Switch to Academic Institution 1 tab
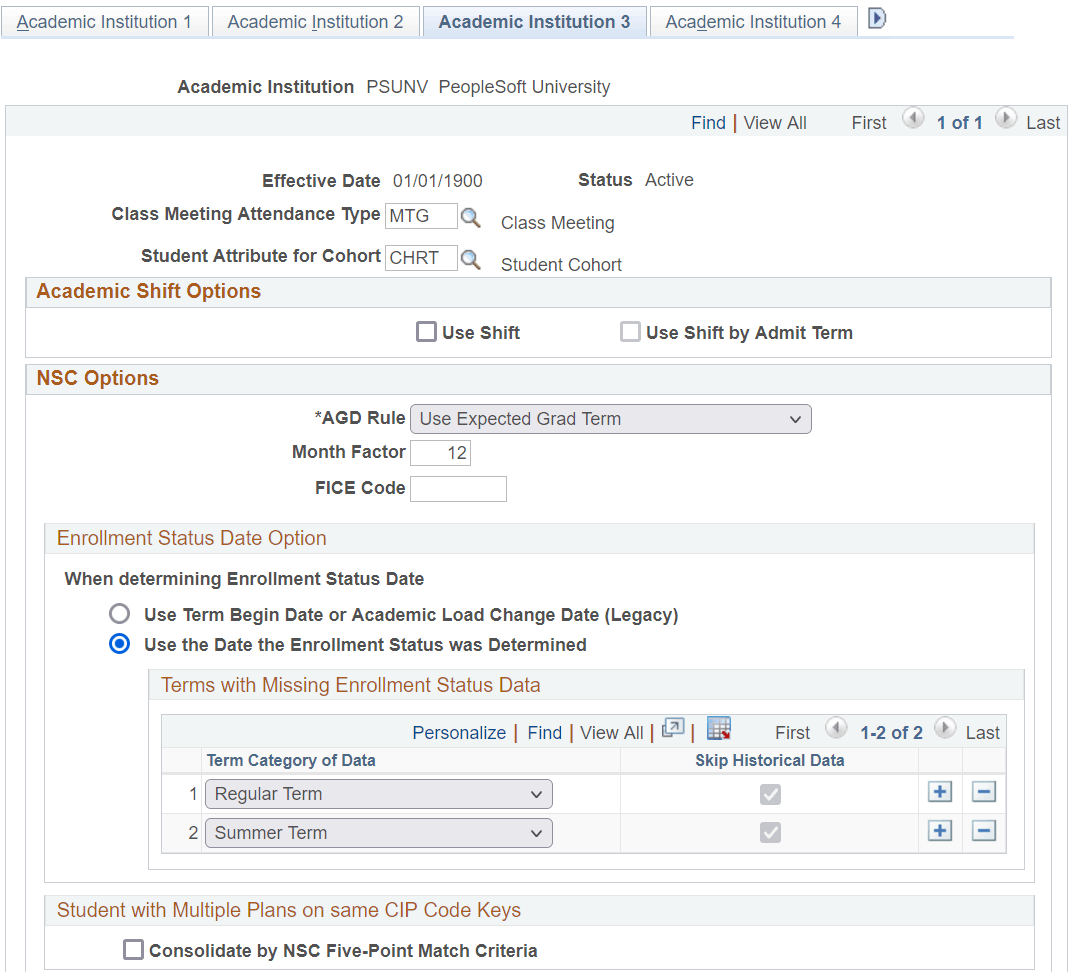The width and height of the screenshot is (1073, 972). (x=104, y=22)
